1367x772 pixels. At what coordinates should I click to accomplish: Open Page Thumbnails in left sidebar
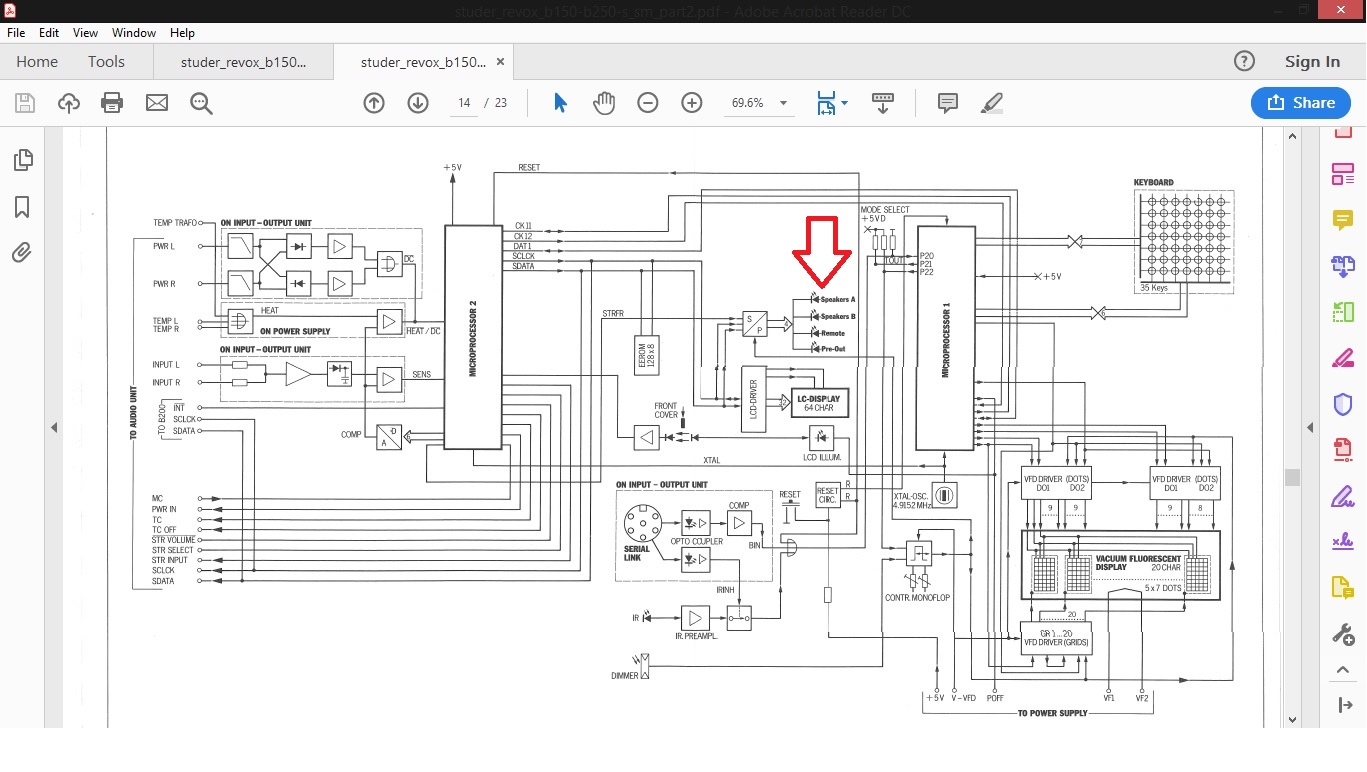point(22,160)
